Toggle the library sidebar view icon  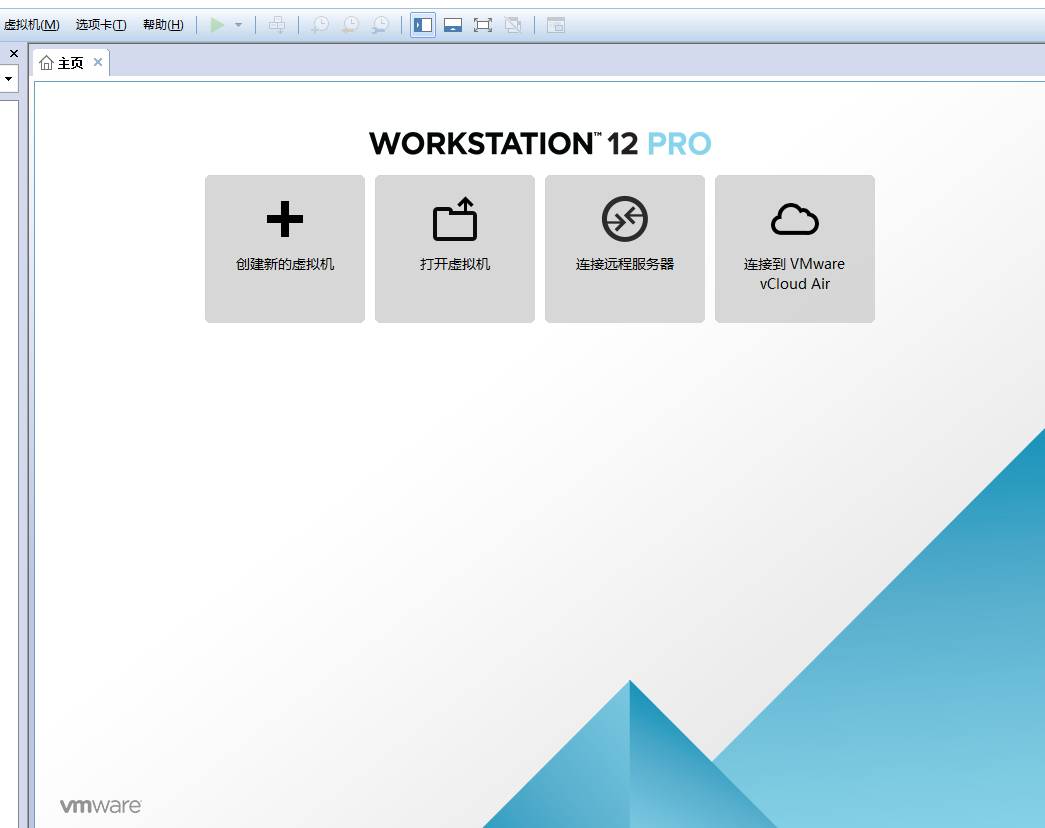click(423, 25)
